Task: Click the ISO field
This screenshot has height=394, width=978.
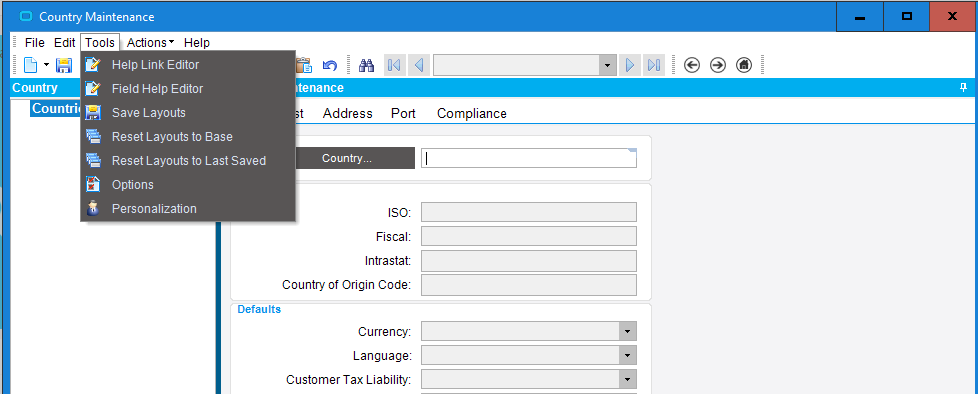Action: coord(529,212)
